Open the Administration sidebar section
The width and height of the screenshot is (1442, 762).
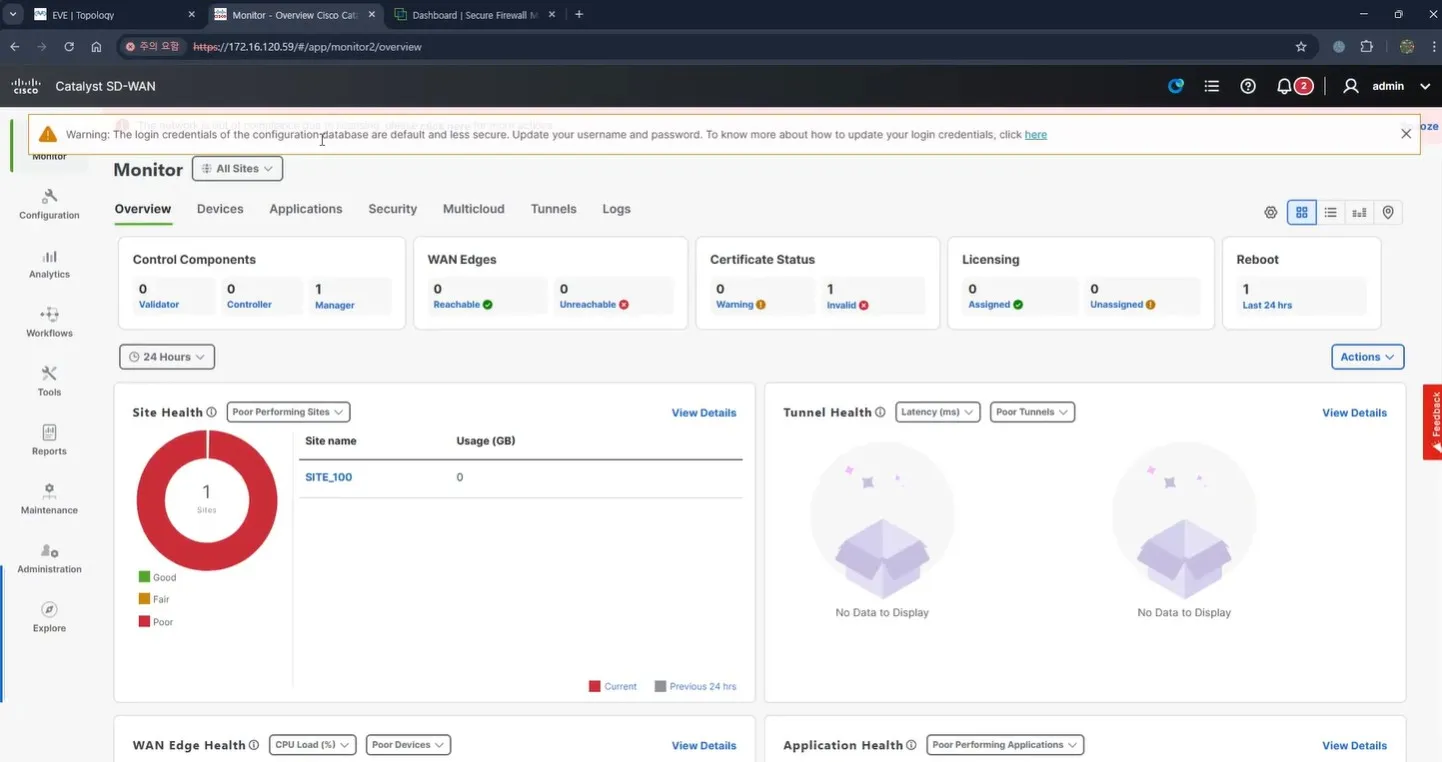[x=49, y=558]
